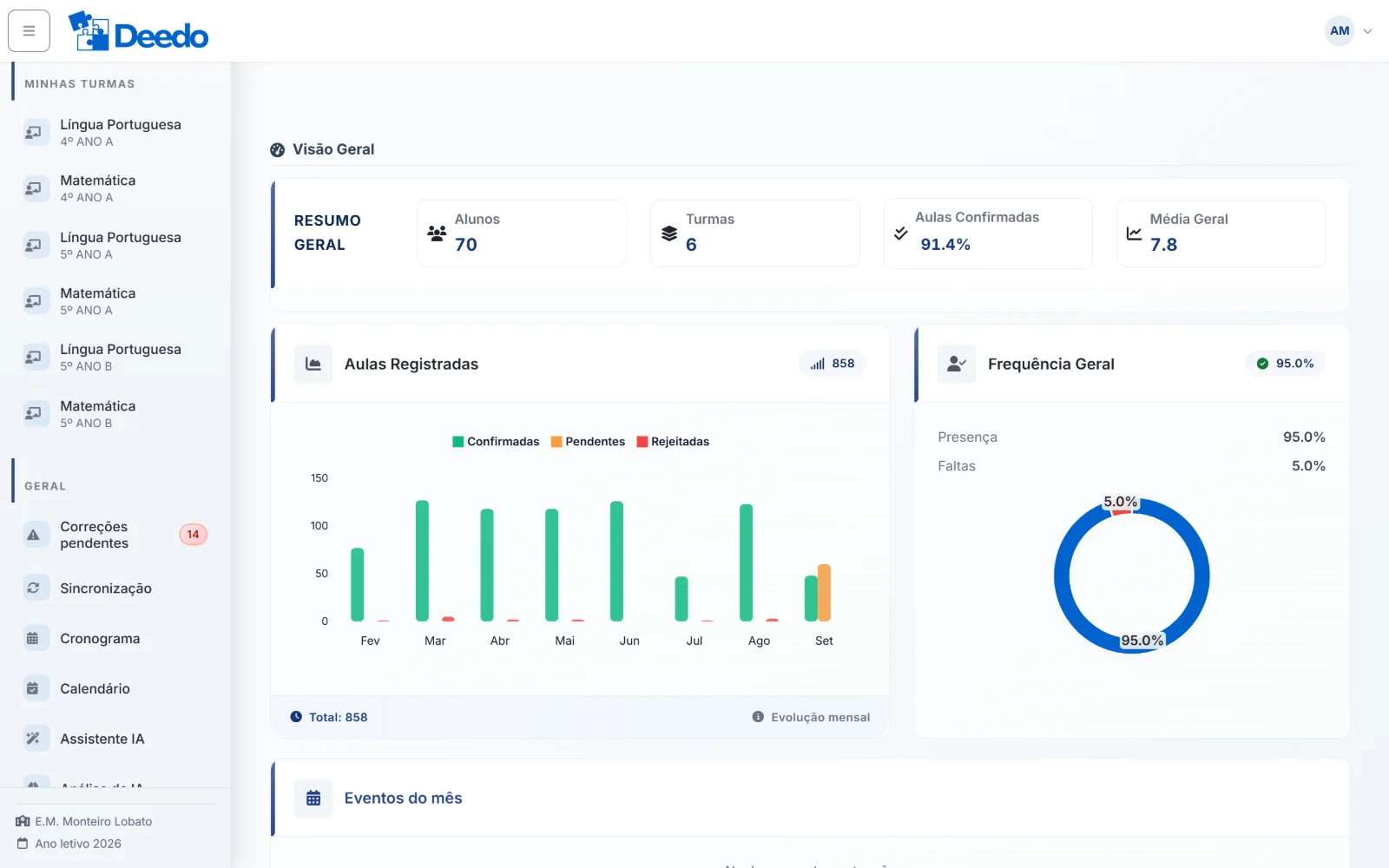Open the AM user avatar
This screenshot has width=1389, height=868.
[1340, 31]
